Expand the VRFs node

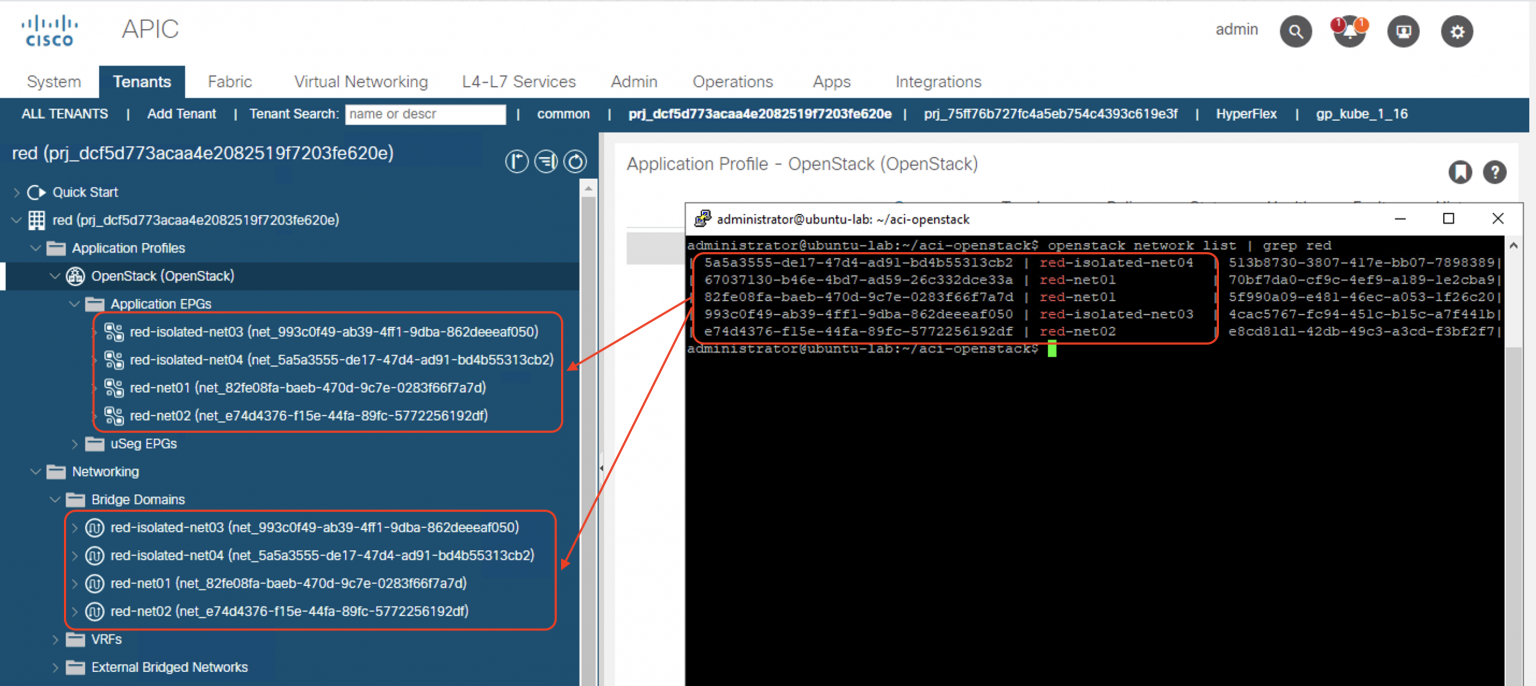coord(55,640)
